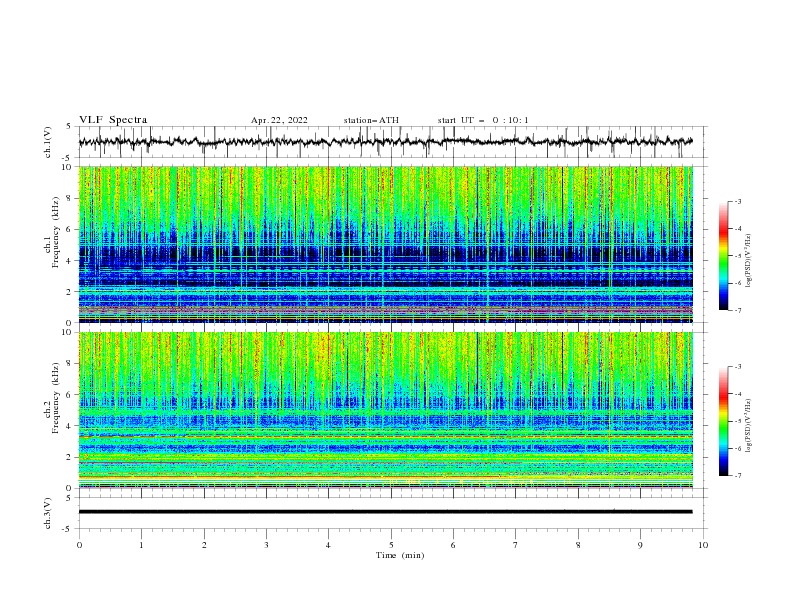792x612 pixels.
Task: Click the "4" kHz tick on ch.1 spectrogram
Action: (x=70, y=261)
